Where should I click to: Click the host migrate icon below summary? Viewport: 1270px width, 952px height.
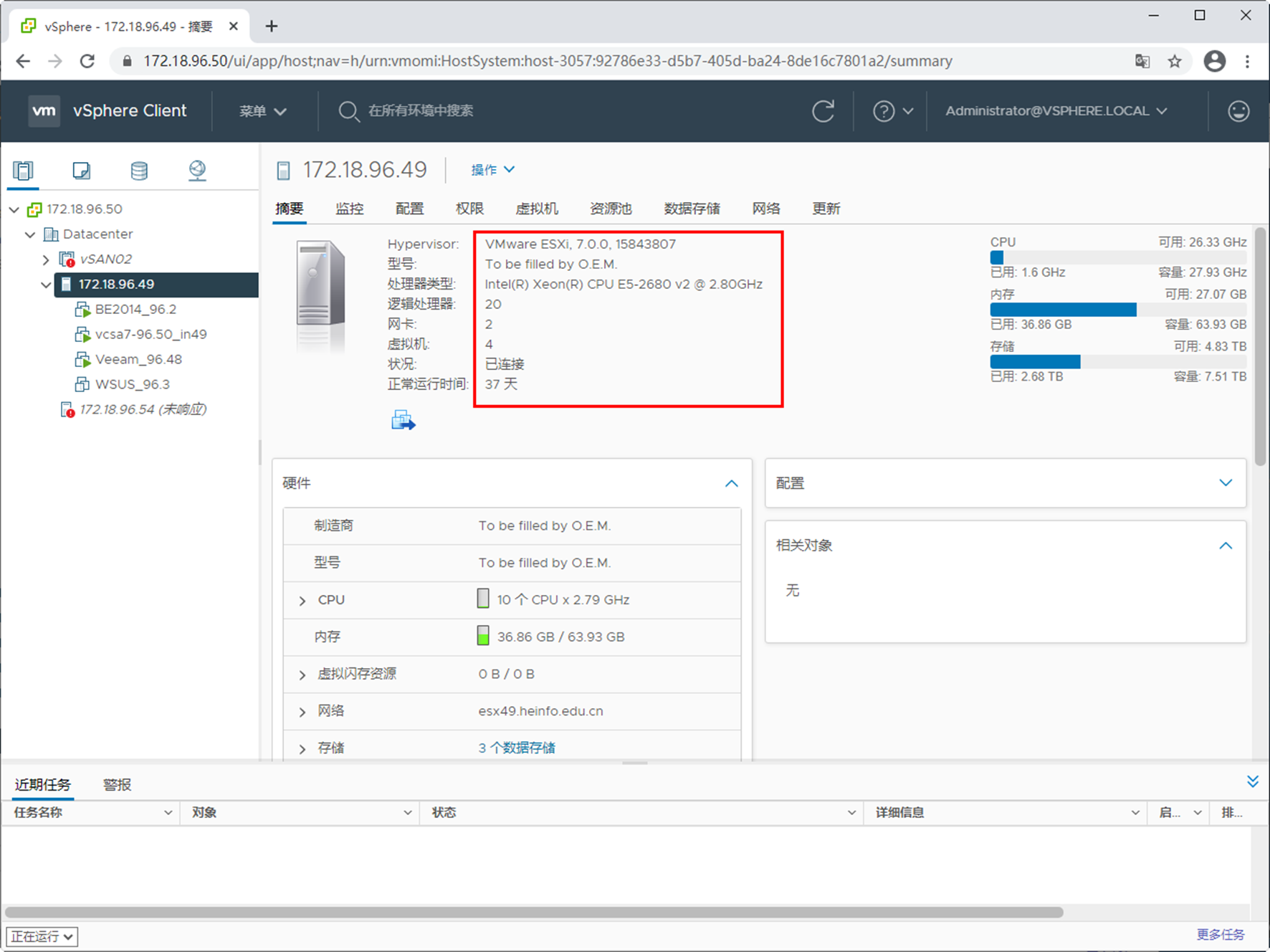click(x=404, y=420)
